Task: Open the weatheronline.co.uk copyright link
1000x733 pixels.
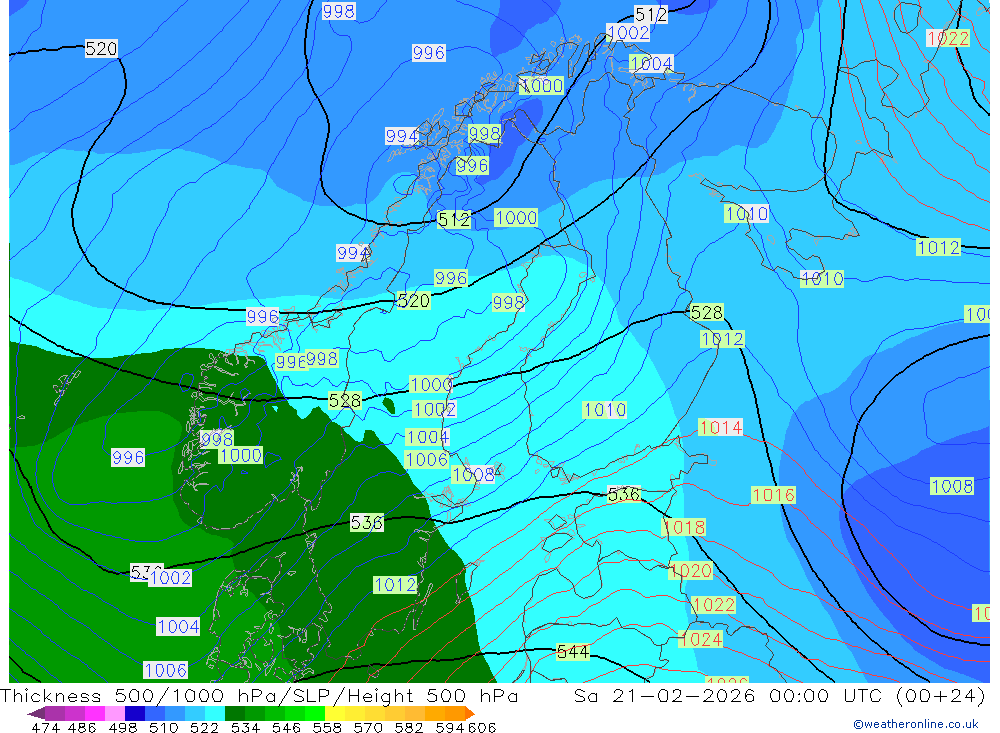Action: click(x=915, y=724)
